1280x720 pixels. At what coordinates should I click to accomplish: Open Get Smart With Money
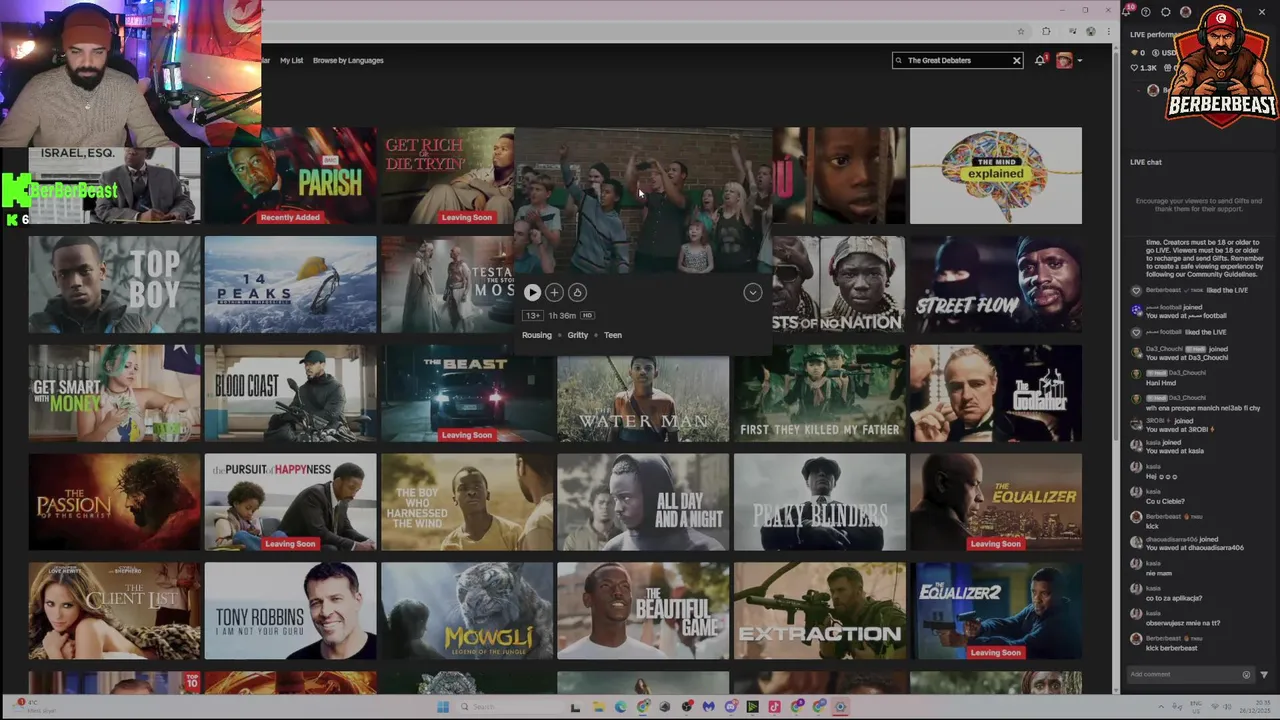click(x=114, y=393)
